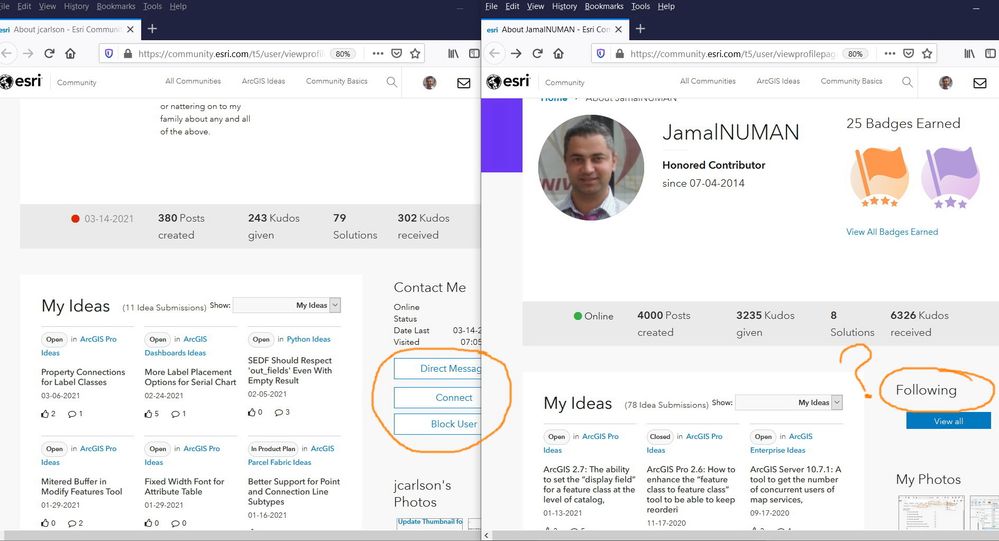Open View menu in right window

535,6
